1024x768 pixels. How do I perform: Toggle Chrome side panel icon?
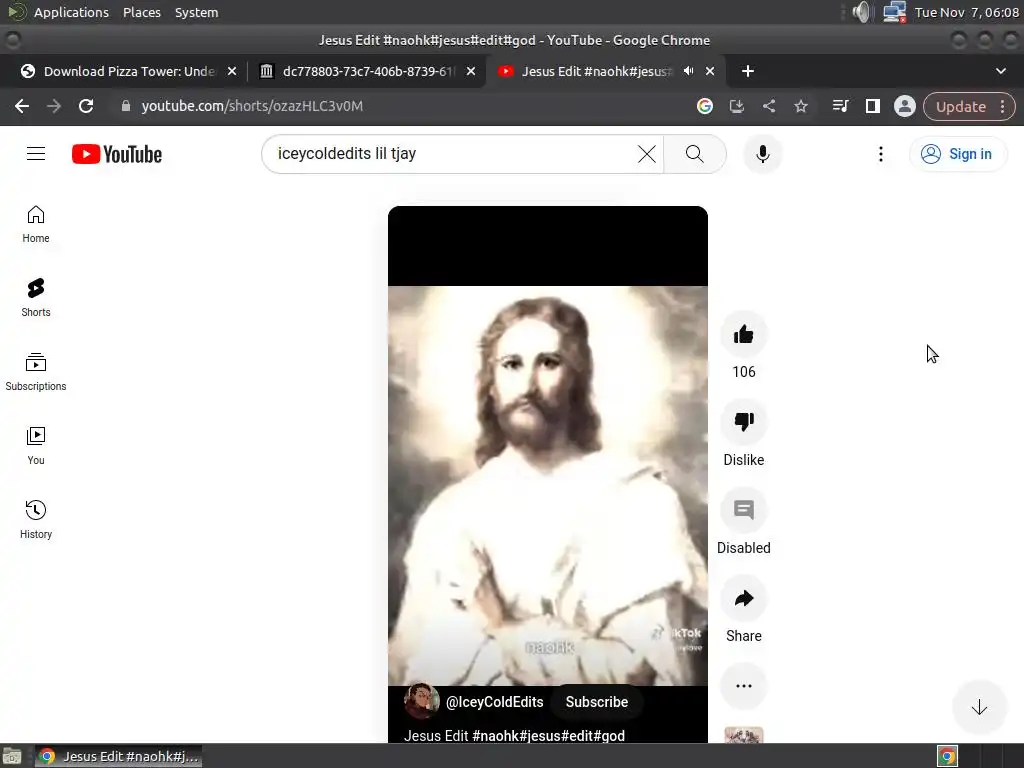pos(872,106)
